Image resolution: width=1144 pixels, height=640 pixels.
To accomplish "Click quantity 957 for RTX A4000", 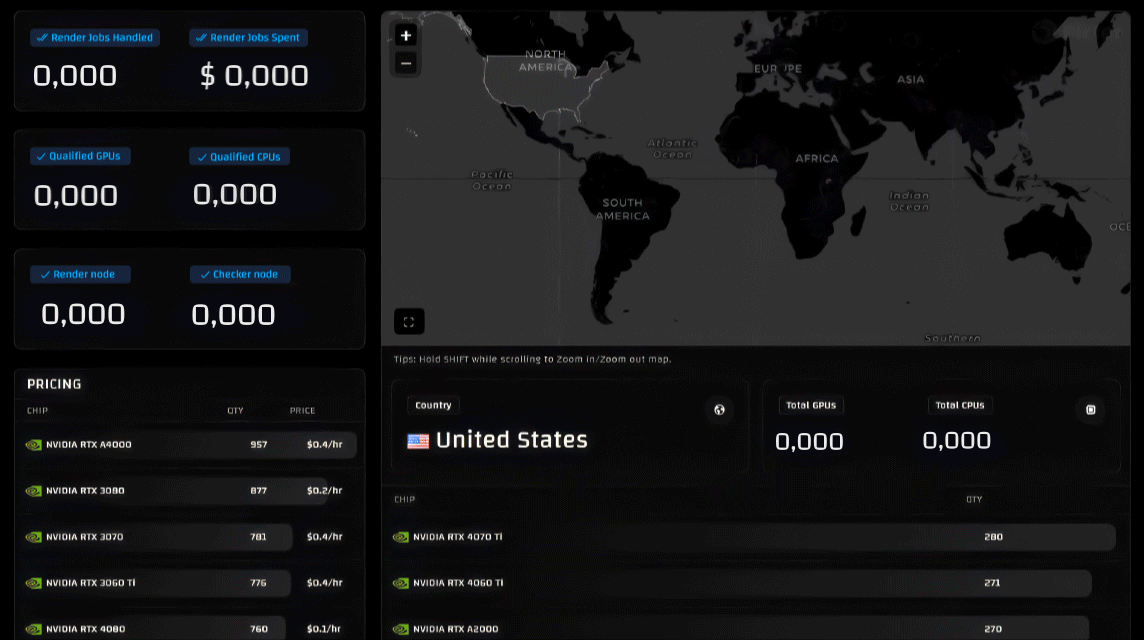I will coord(258,444).
